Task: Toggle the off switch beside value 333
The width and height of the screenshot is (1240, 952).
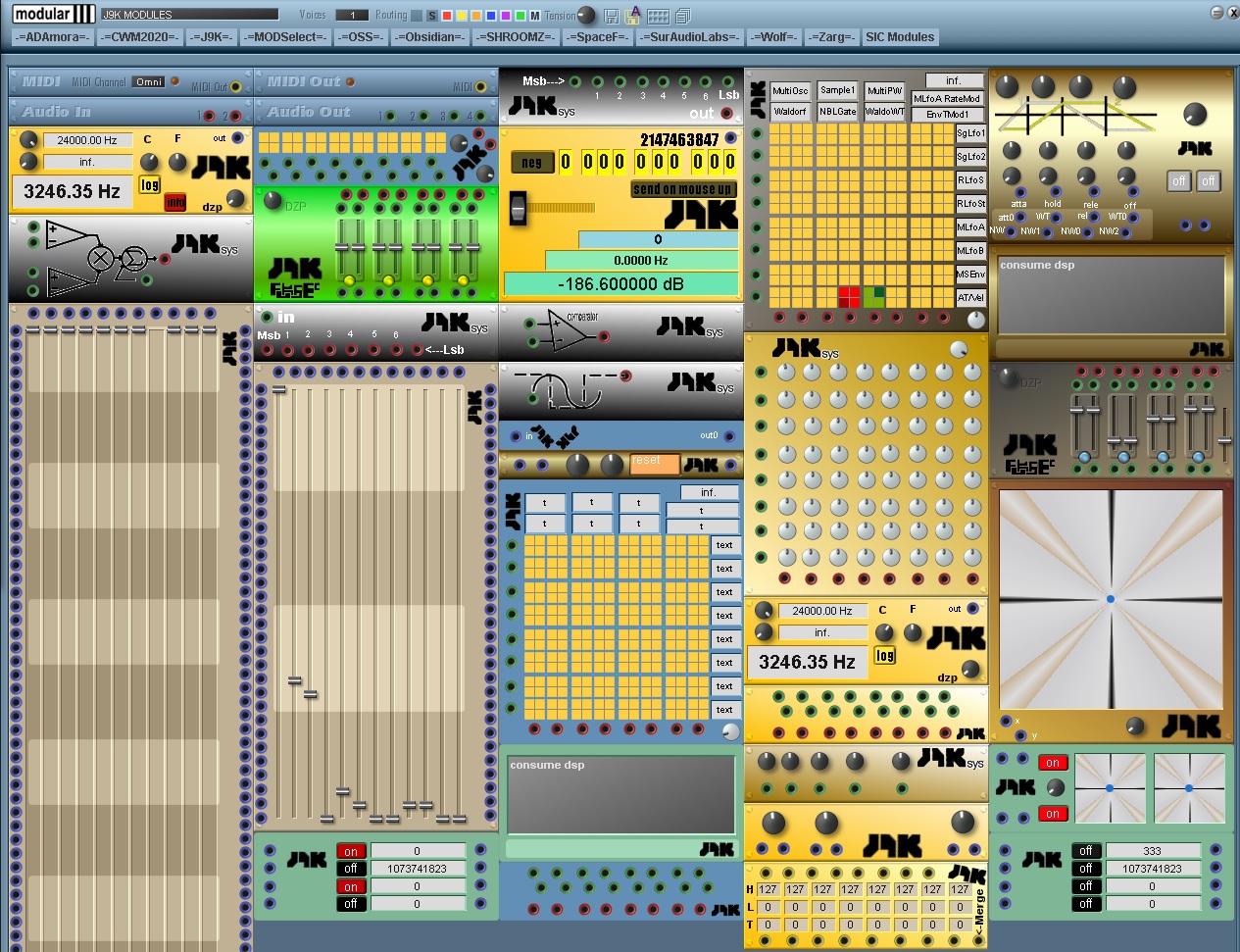Action: tap(1086, 851)
